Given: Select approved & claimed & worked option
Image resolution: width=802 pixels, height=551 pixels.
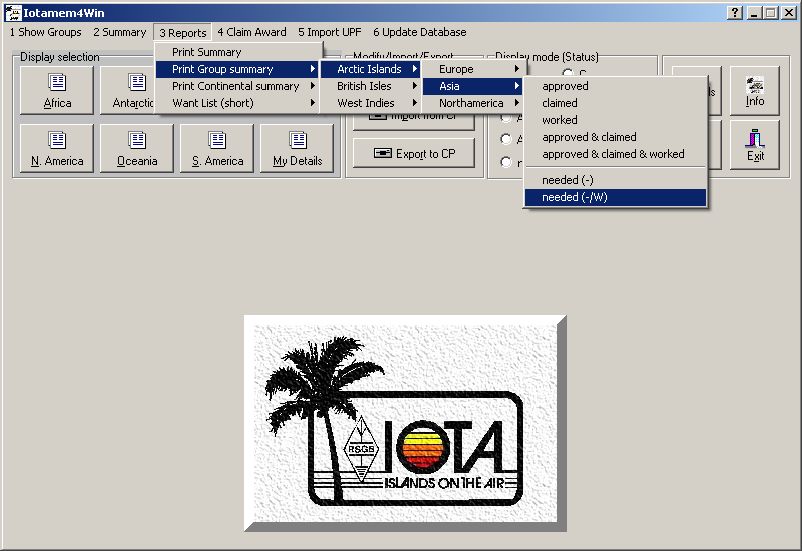Looking at the screenshot, I should pyautogui.click(x=615, y=154).
